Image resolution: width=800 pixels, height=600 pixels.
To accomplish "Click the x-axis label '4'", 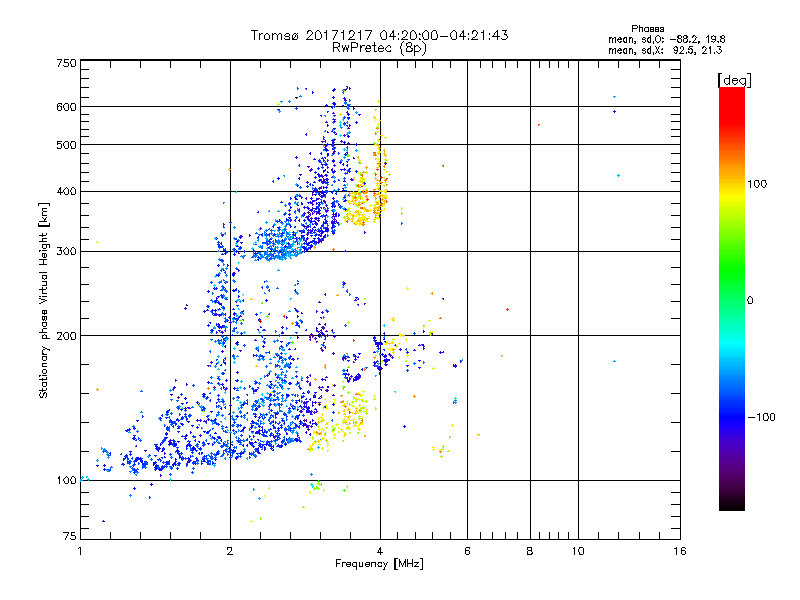I will [380, 551].
